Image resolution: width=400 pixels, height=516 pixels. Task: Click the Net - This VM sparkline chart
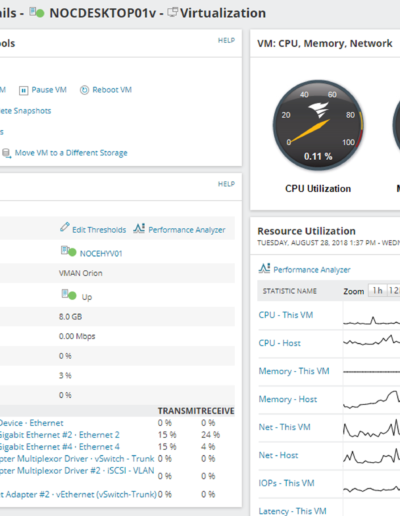pos(371,428)
